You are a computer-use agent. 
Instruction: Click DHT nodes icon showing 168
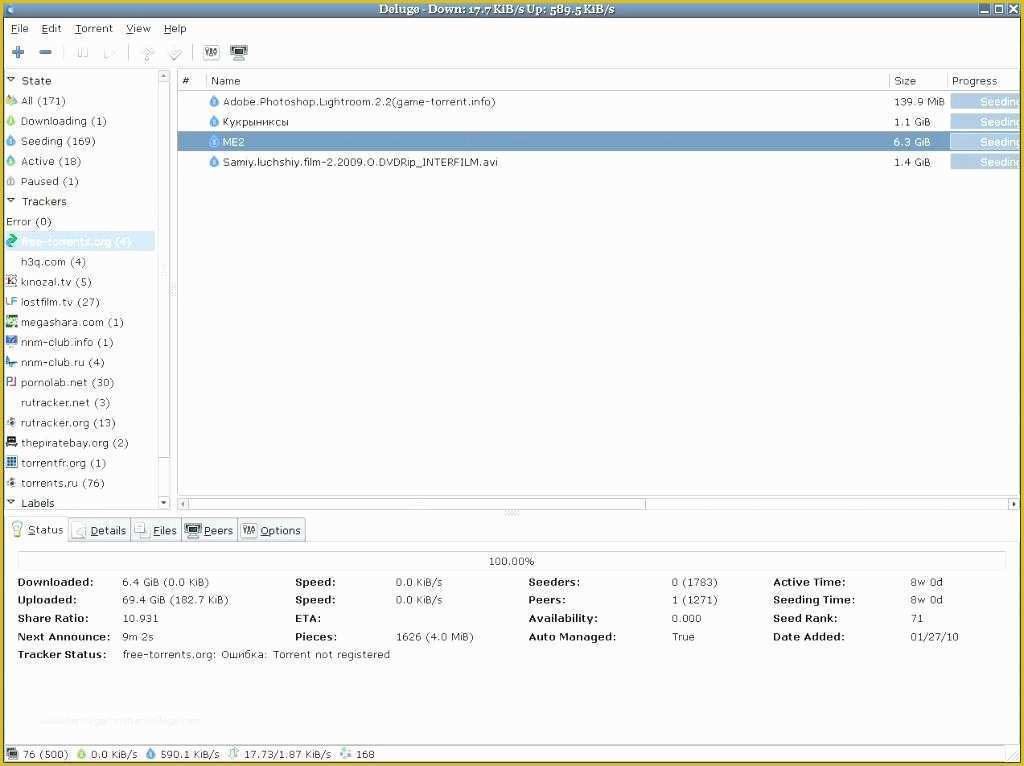345,754
